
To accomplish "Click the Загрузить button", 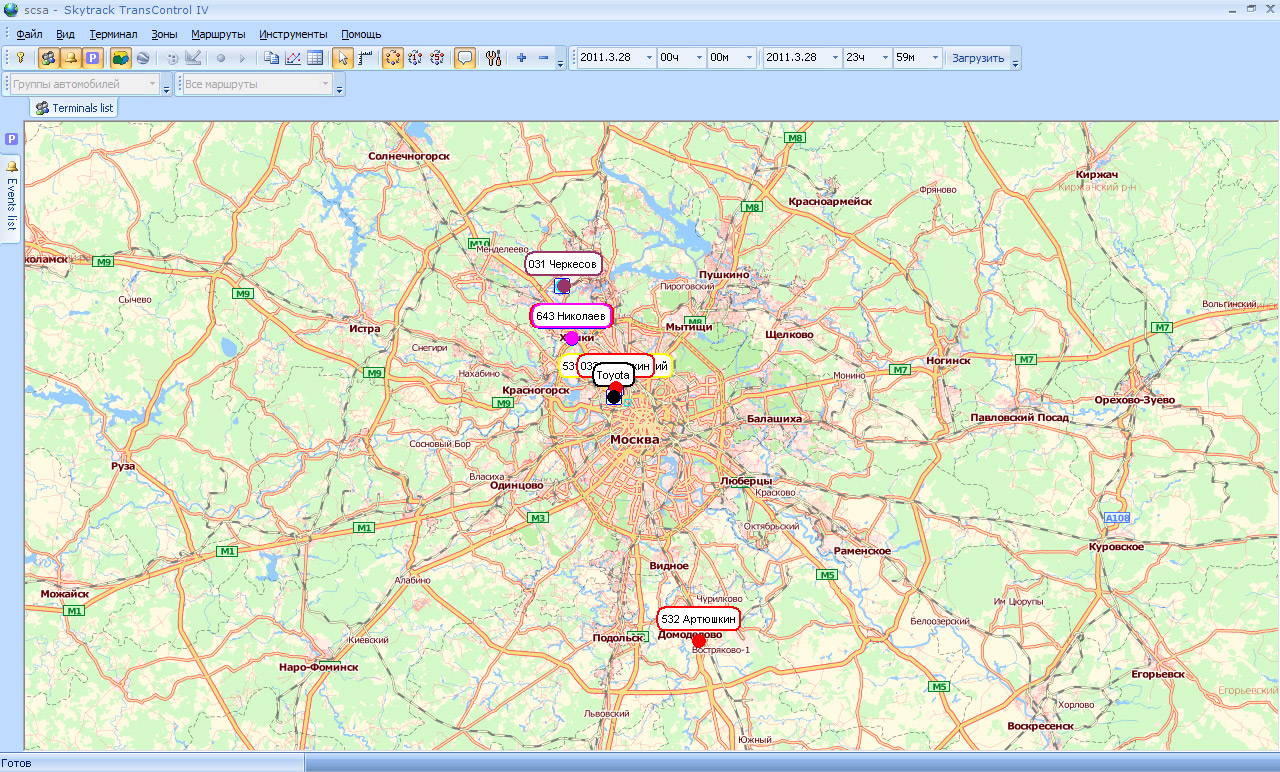I will pyautogui.click(x=977, y=58).
